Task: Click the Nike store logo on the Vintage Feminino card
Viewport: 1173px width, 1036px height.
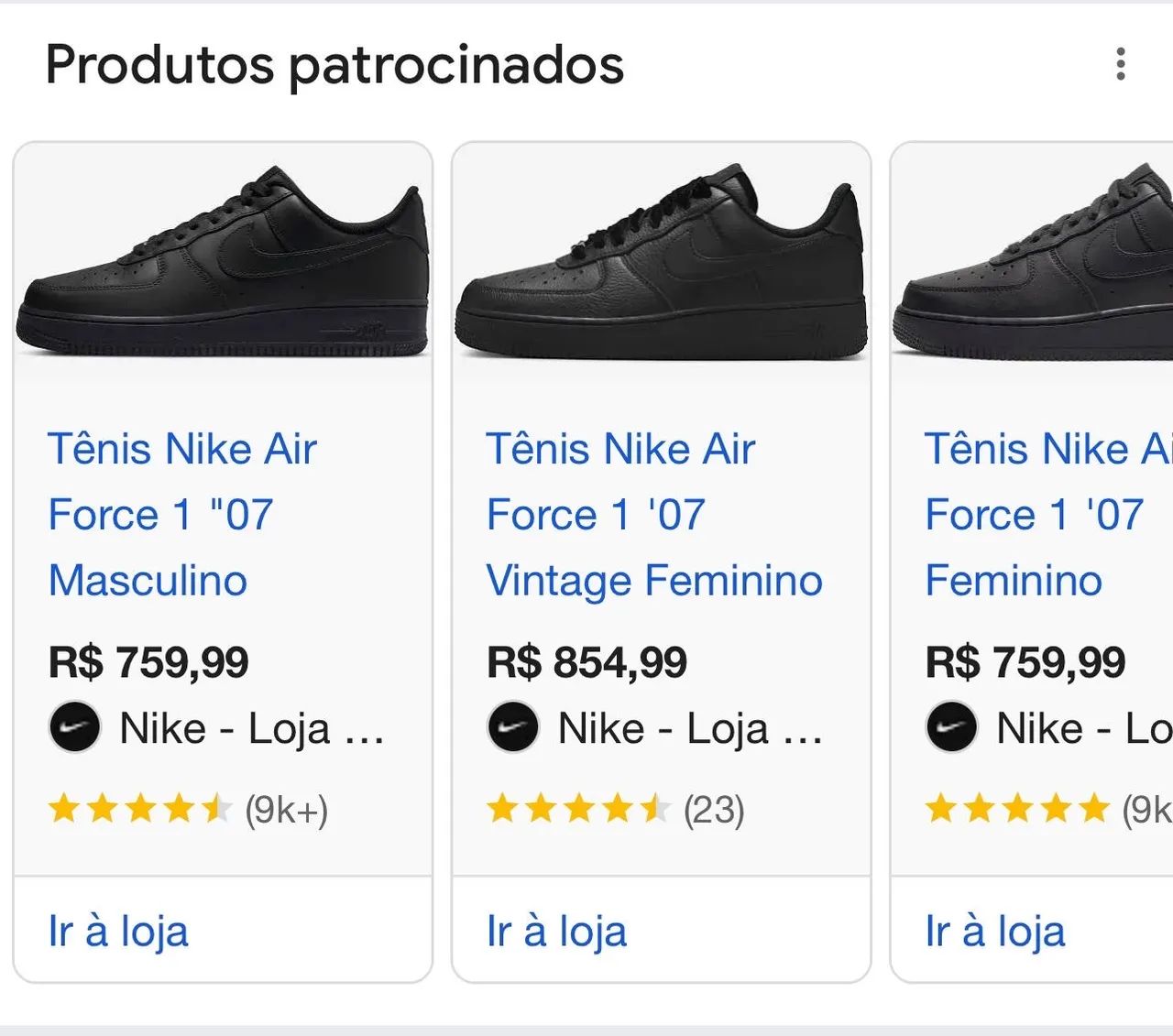Action: 513,727
